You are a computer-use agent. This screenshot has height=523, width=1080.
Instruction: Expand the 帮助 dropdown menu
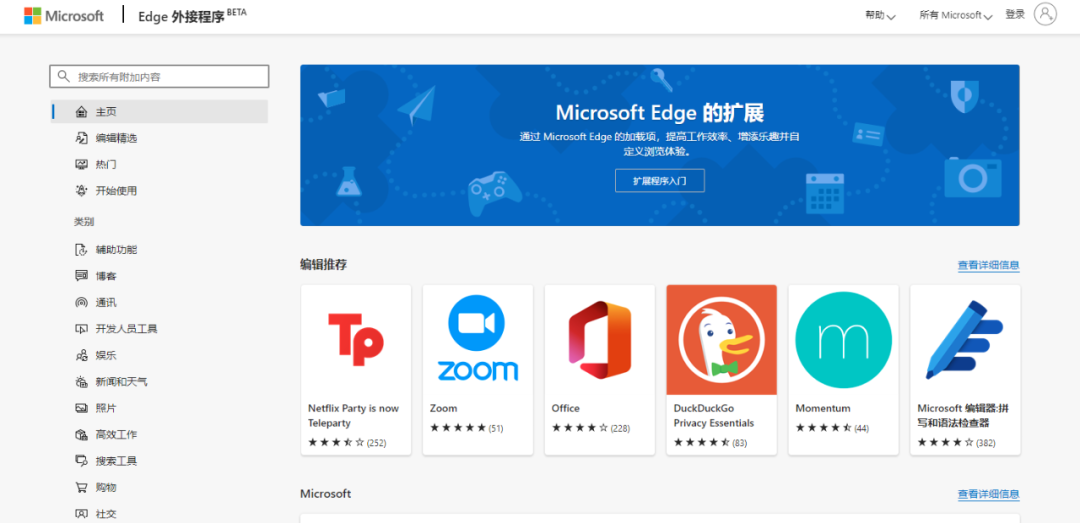click(880, 15)
